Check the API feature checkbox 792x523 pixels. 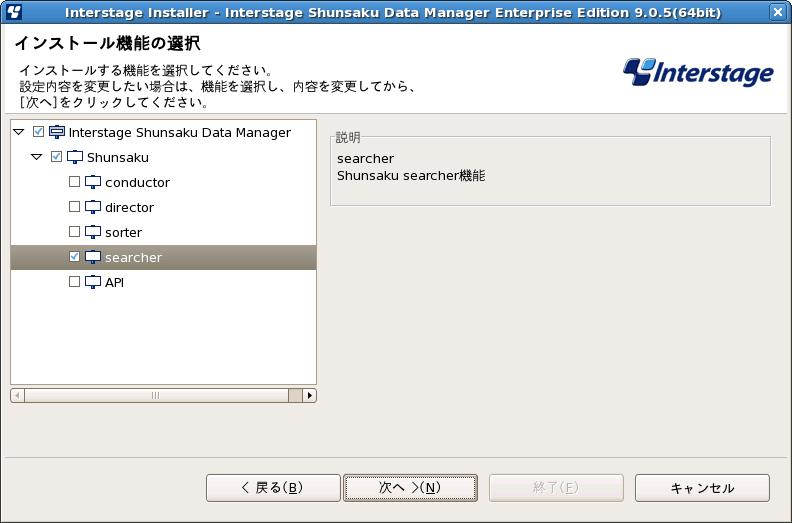tap(74, 281)
